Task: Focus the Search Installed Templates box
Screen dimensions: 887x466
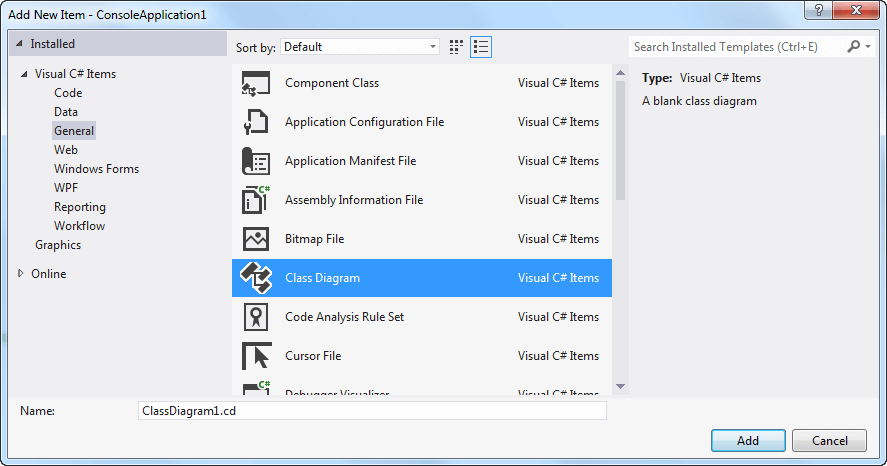Action: coord(737,47)
